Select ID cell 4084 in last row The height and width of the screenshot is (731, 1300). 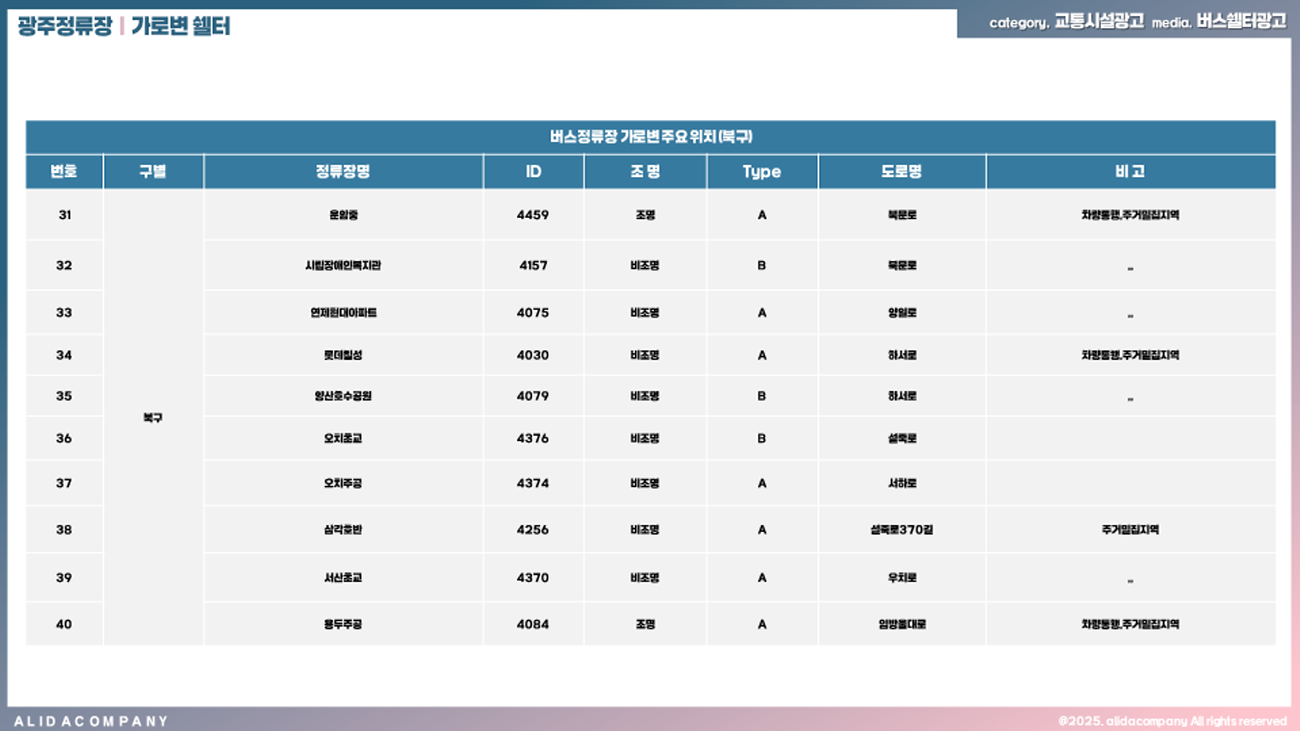tap(533, 624)
